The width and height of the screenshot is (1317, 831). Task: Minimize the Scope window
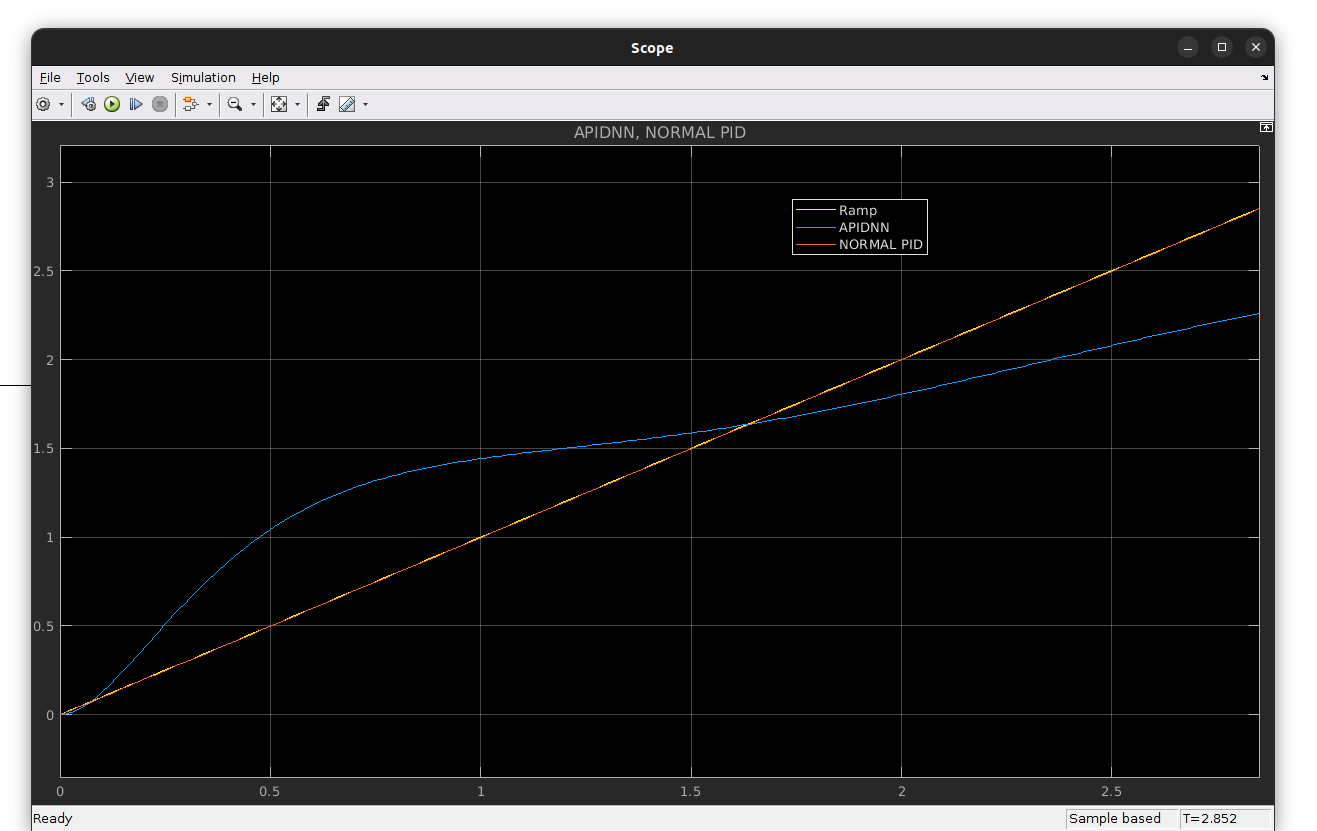(x=1187, y=47)
